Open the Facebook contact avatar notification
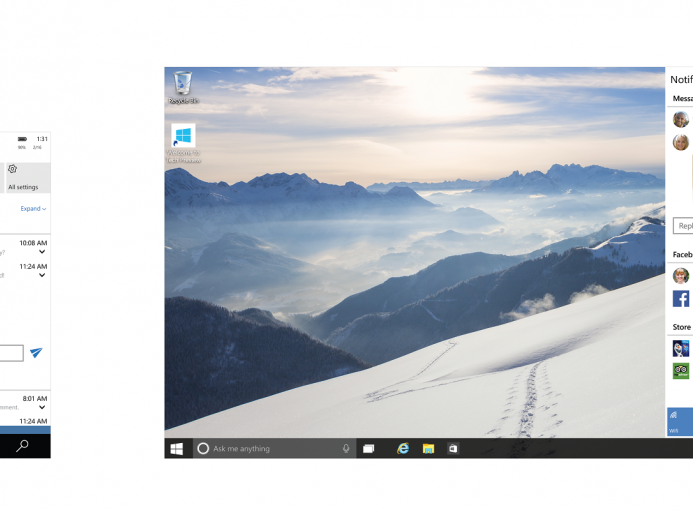The width and height of the screenshot is (693, 510). 681,275
